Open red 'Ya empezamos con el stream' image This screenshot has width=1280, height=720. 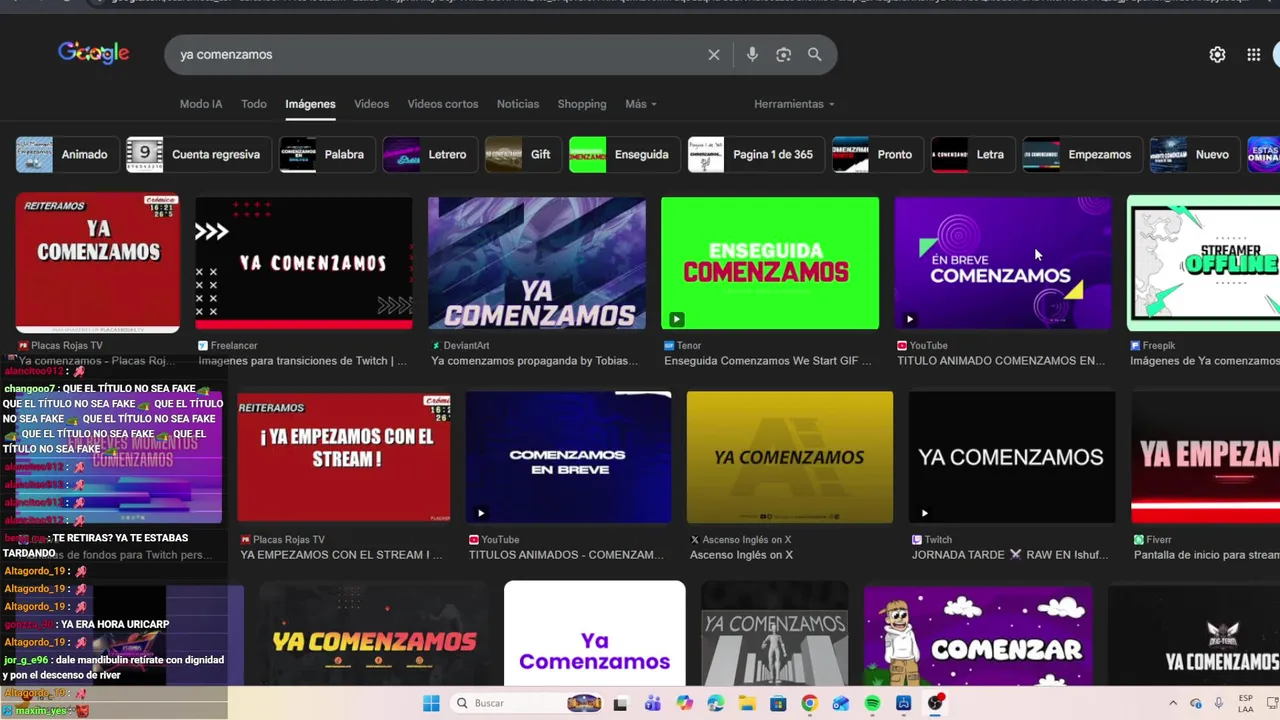(x=344, y=457)
